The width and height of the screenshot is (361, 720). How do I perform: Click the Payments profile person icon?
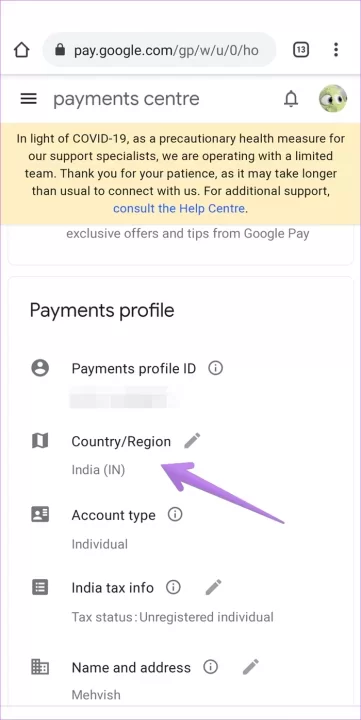pos(40,368)
